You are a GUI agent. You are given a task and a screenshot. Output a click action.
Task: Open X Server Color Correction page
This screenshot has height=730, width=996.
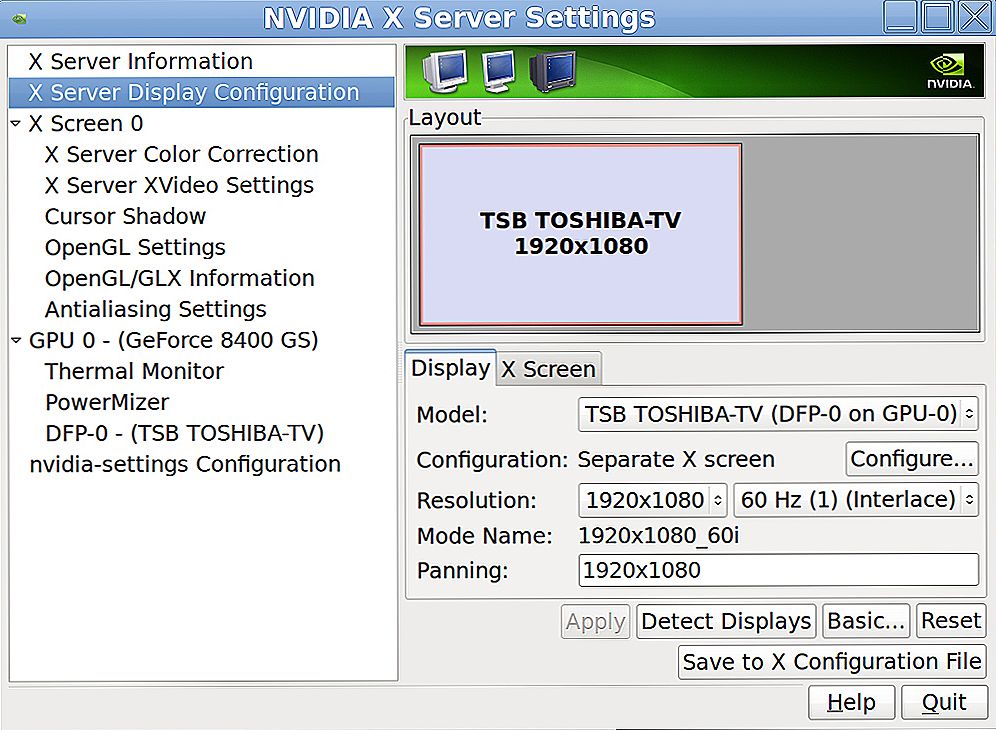point(182,154)
